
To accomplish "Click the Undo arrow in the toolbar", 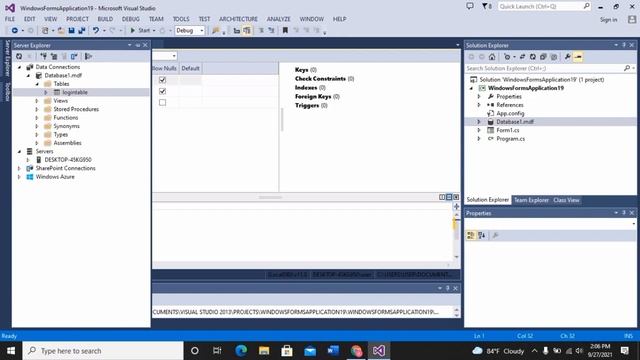I will click(96, 31).
